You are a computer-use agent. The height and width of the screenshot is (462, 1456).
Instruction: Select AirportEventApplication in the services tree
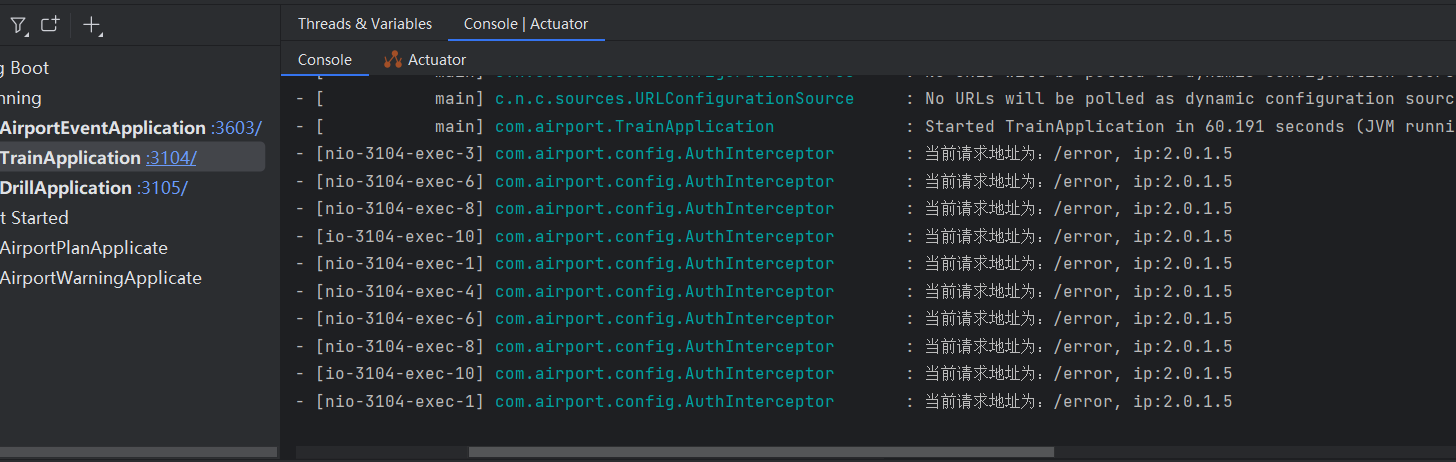(102, 128)
